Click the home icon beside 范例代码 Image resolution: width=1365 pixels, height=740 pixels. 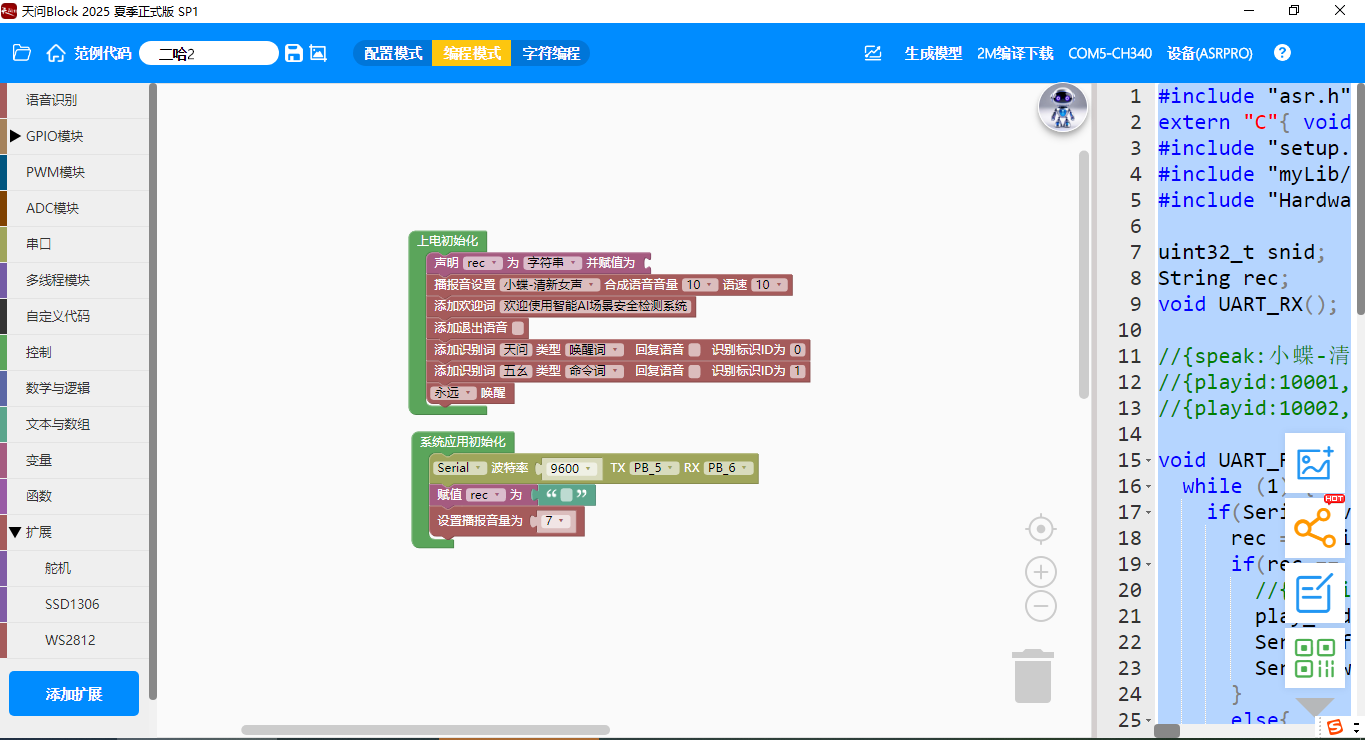[x=56, y=53]
